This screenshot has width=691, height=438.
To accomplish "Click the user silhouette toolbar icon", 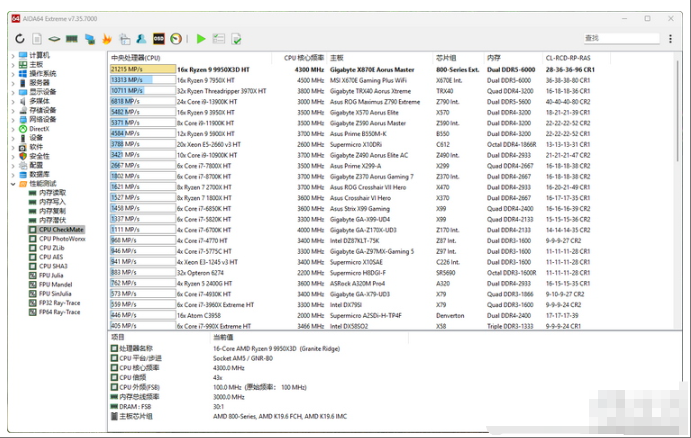I will (x=141, y=39).
